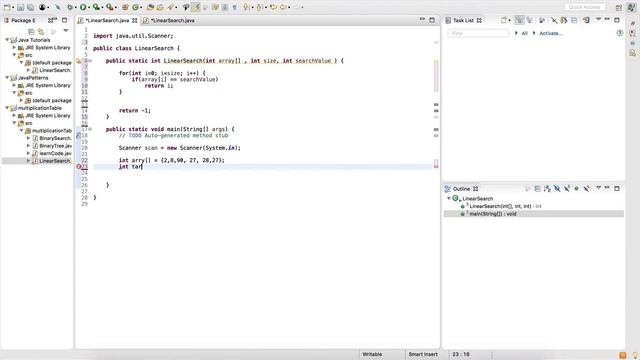
Task: Toggle Hide Static Members in Outline
Action: (567, 189)
